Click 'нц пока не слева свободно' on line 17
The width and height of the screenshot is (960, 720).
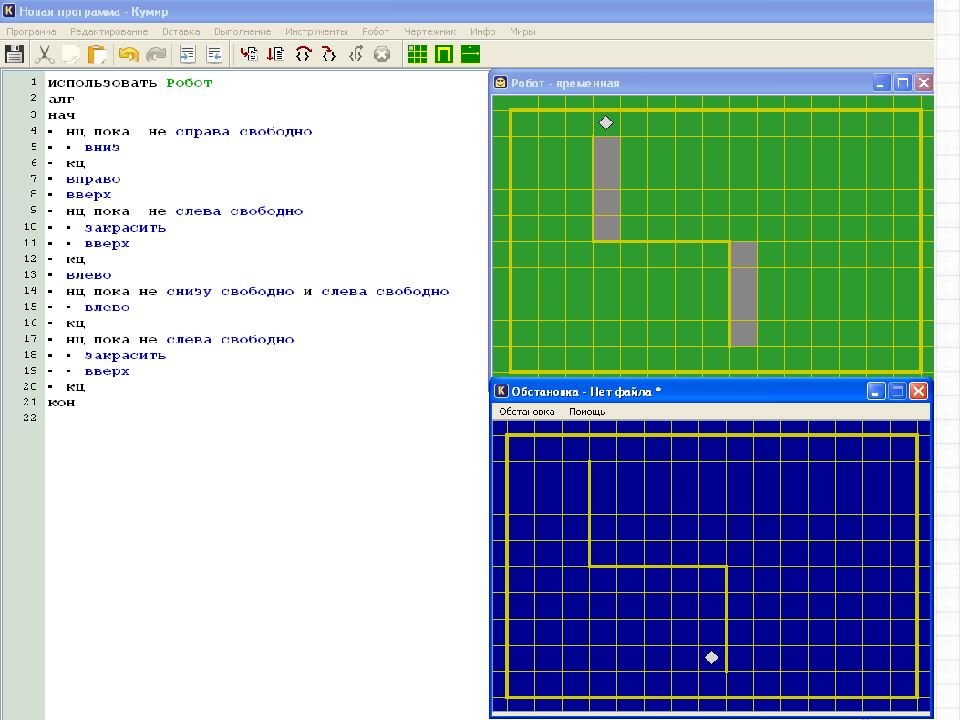[180, 339]
